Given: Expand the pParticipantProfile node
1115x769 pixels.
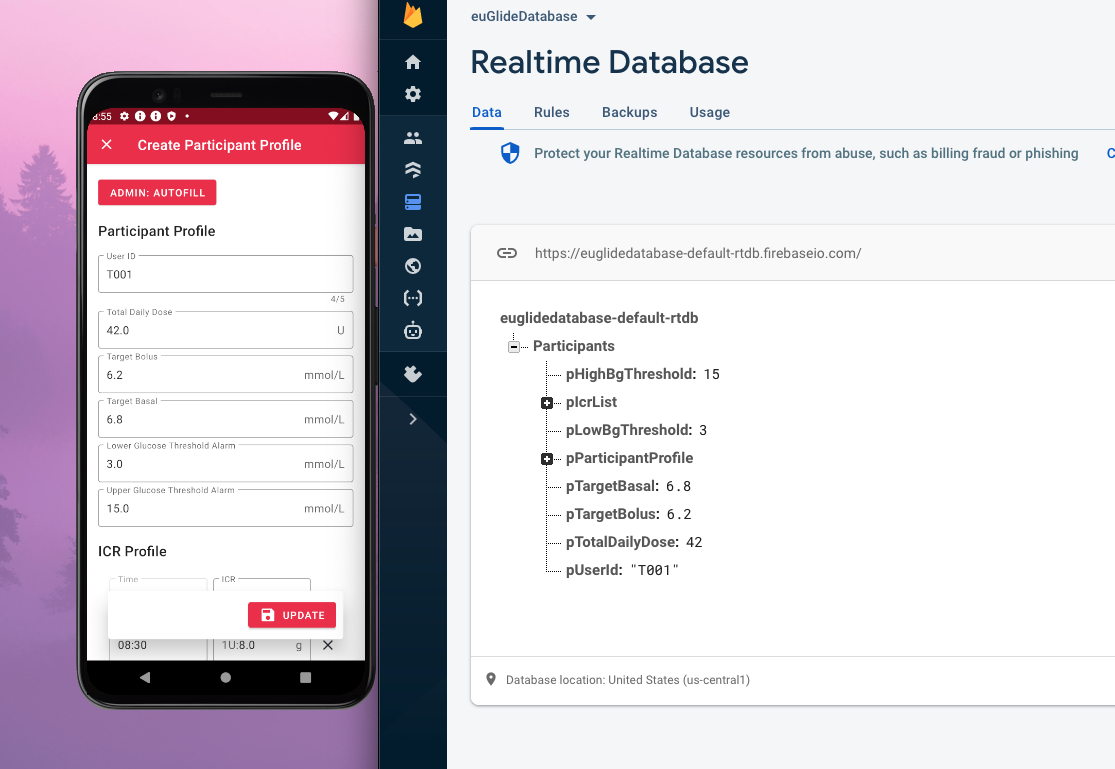Looking at the screenshot, I should [547, 459].
